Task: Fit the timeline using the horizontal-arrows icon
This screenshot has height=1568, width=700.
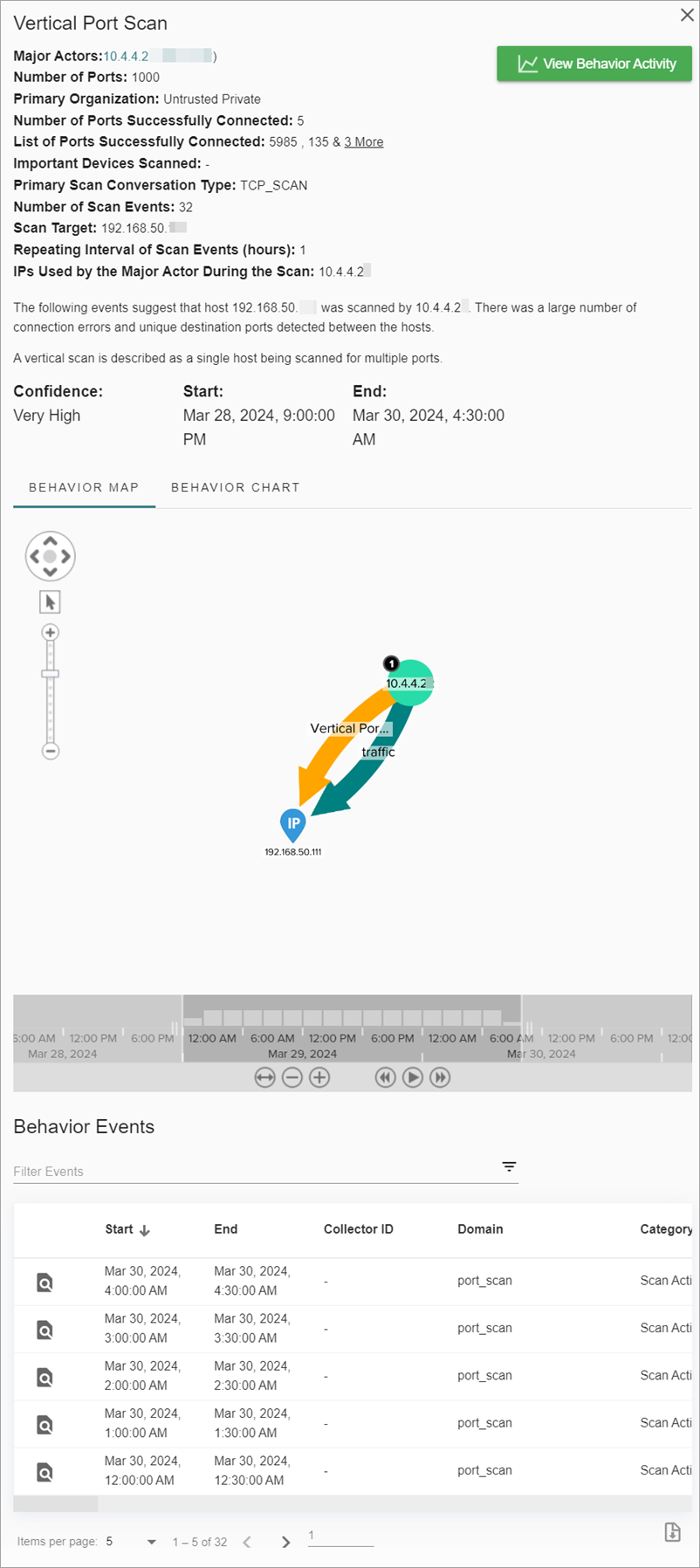Action: point(264,1077)
